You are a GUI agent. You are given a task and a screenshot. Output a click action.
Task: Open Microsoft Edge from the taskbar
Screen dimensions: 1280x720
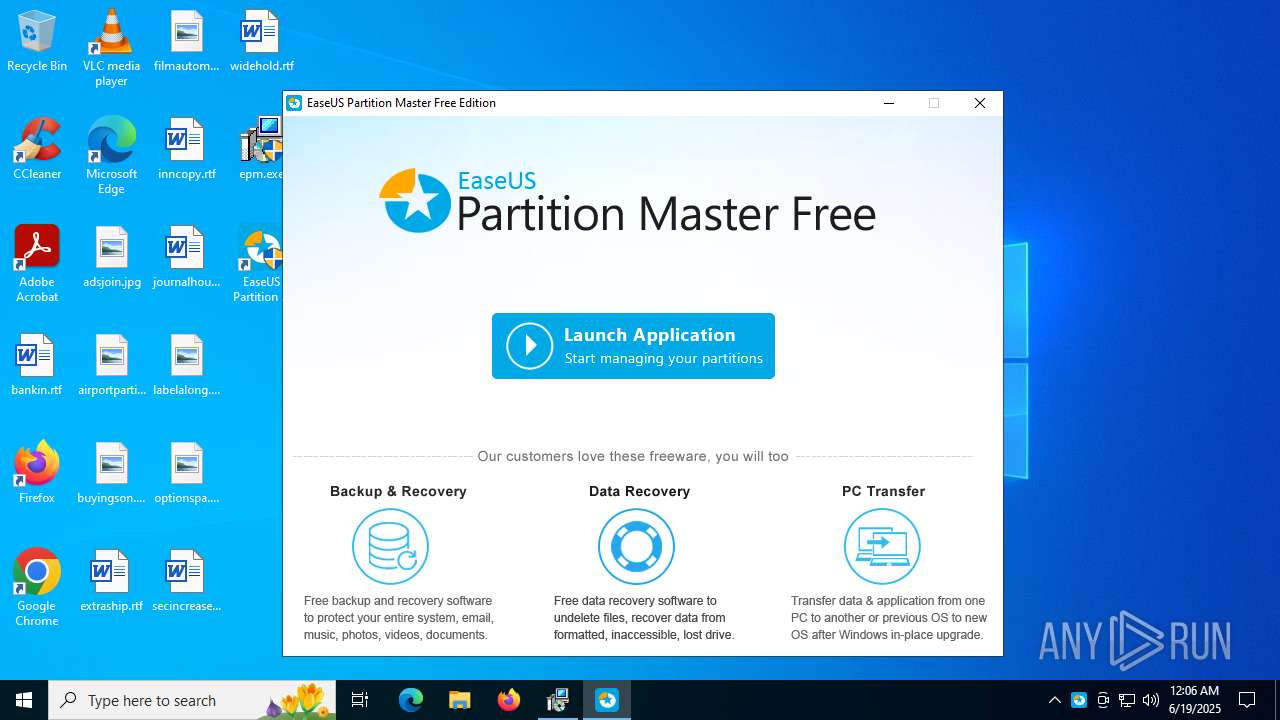click(x=411, y=700)
